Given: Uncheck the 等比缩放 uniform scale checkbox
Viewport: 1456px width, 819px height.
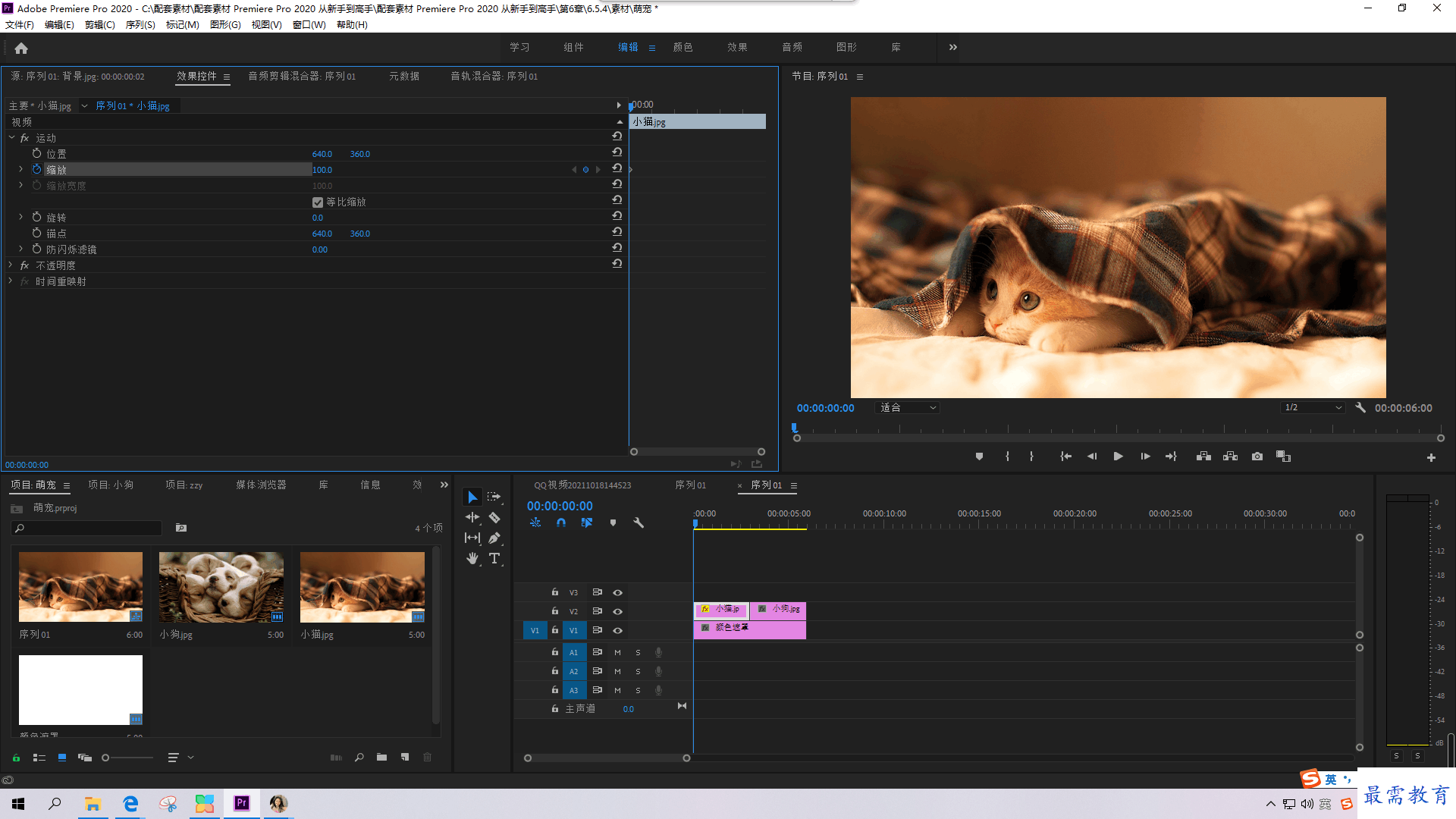Looking at the screenshot, I should tap(318, 202).
